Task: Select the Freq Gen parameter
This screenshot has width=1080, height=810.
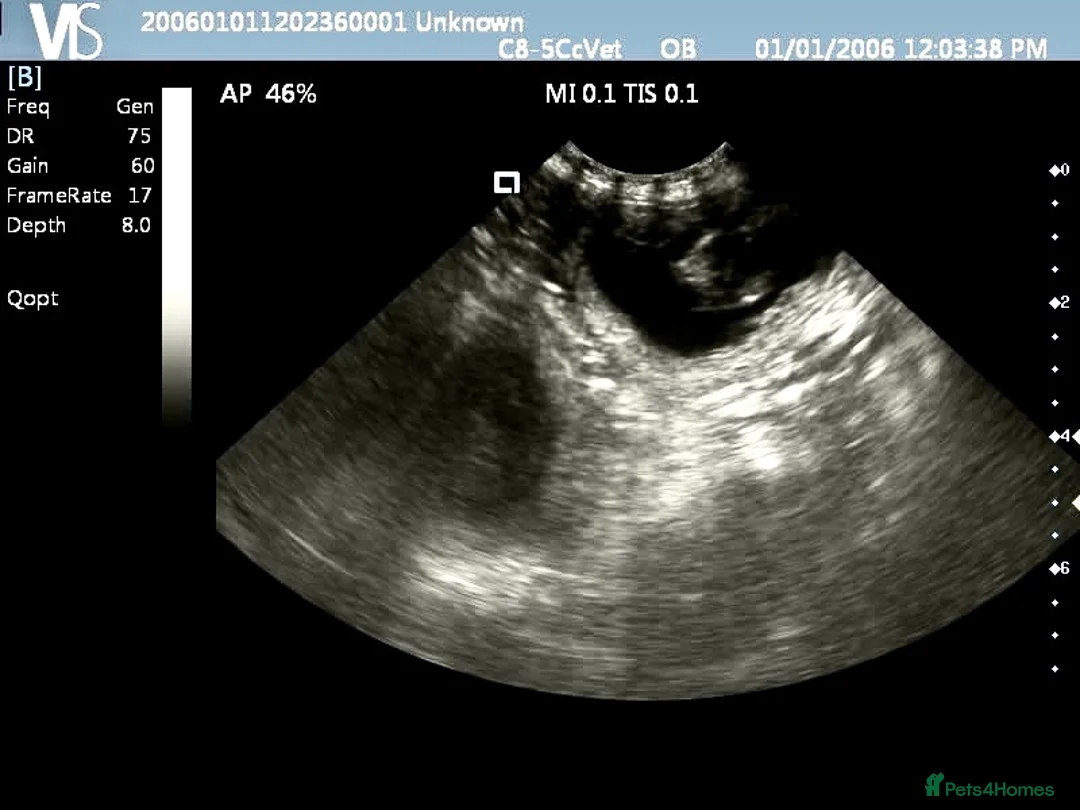Action: (80, 107)
